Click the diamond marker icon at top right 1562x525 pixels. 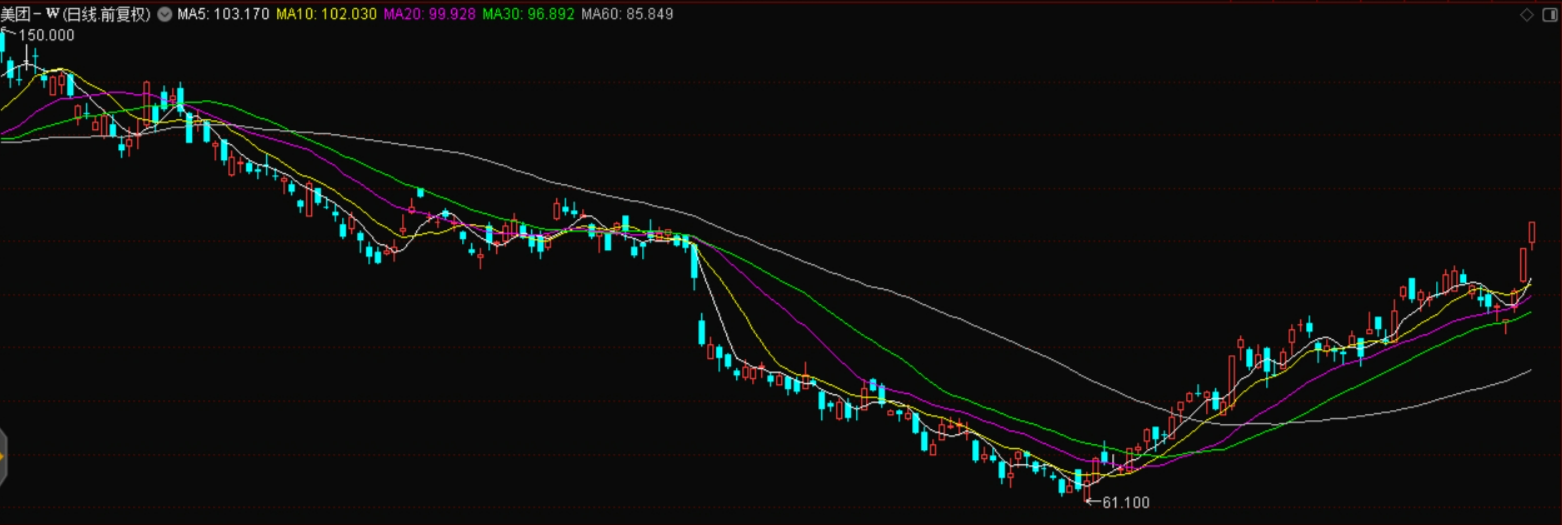(x=1526, y=14)
